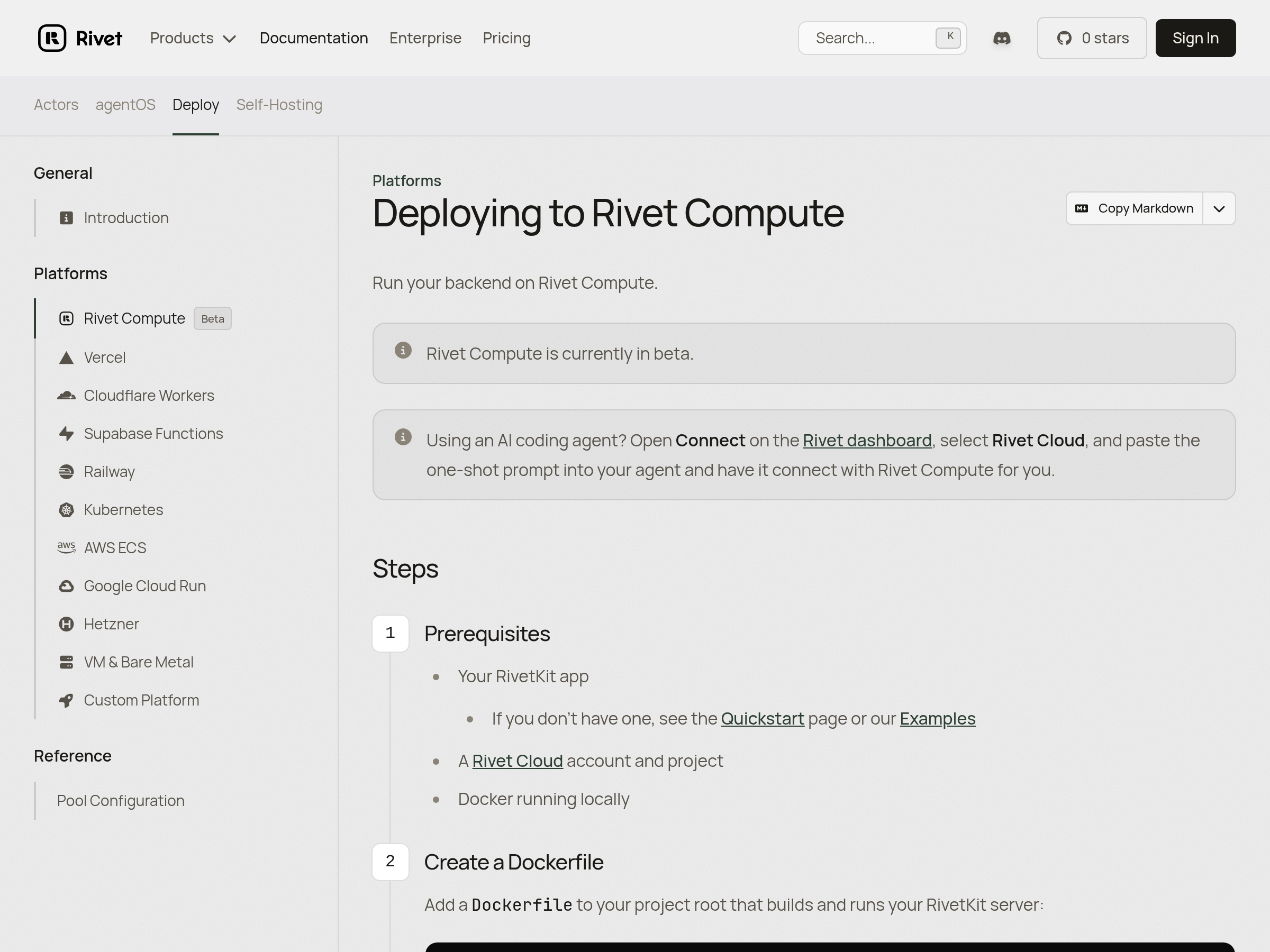Click the Copy Markdown button

[1135, 208]
